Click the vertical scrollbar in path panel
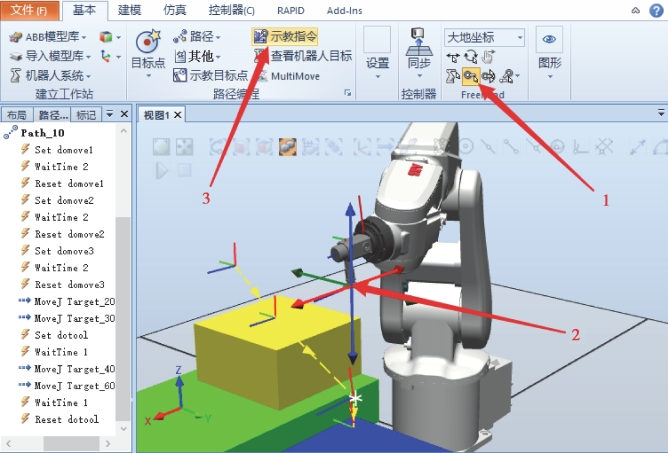668x453 pixels. (123, 317)
